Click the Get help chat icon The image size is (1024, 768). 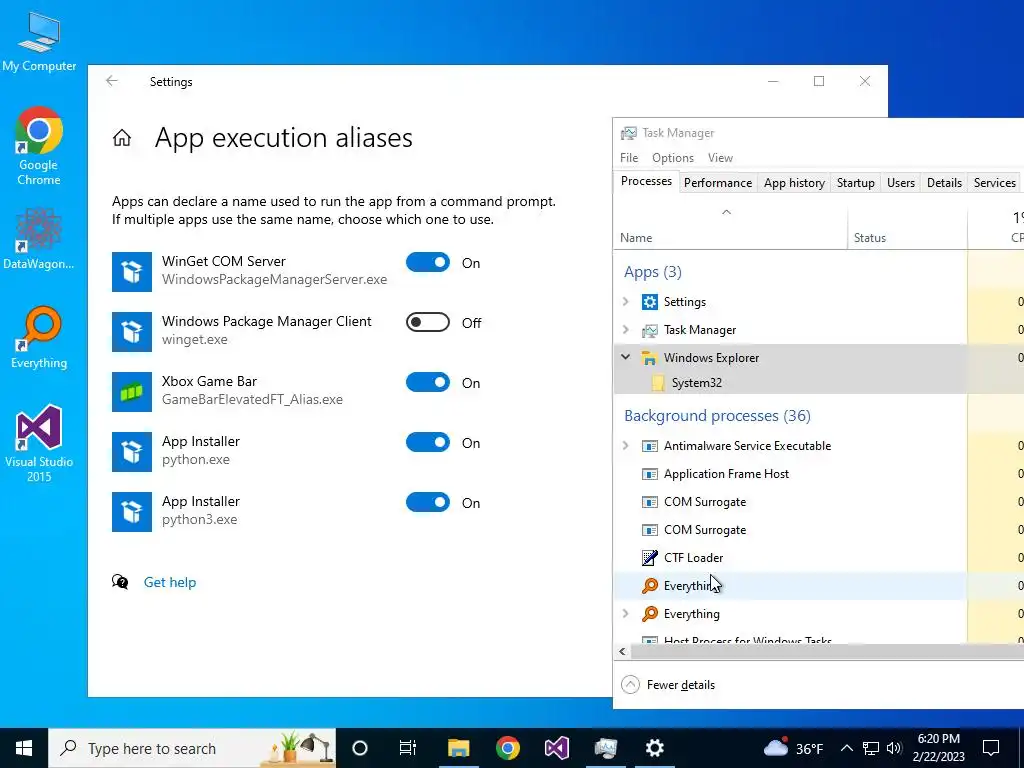coord(120,582)
